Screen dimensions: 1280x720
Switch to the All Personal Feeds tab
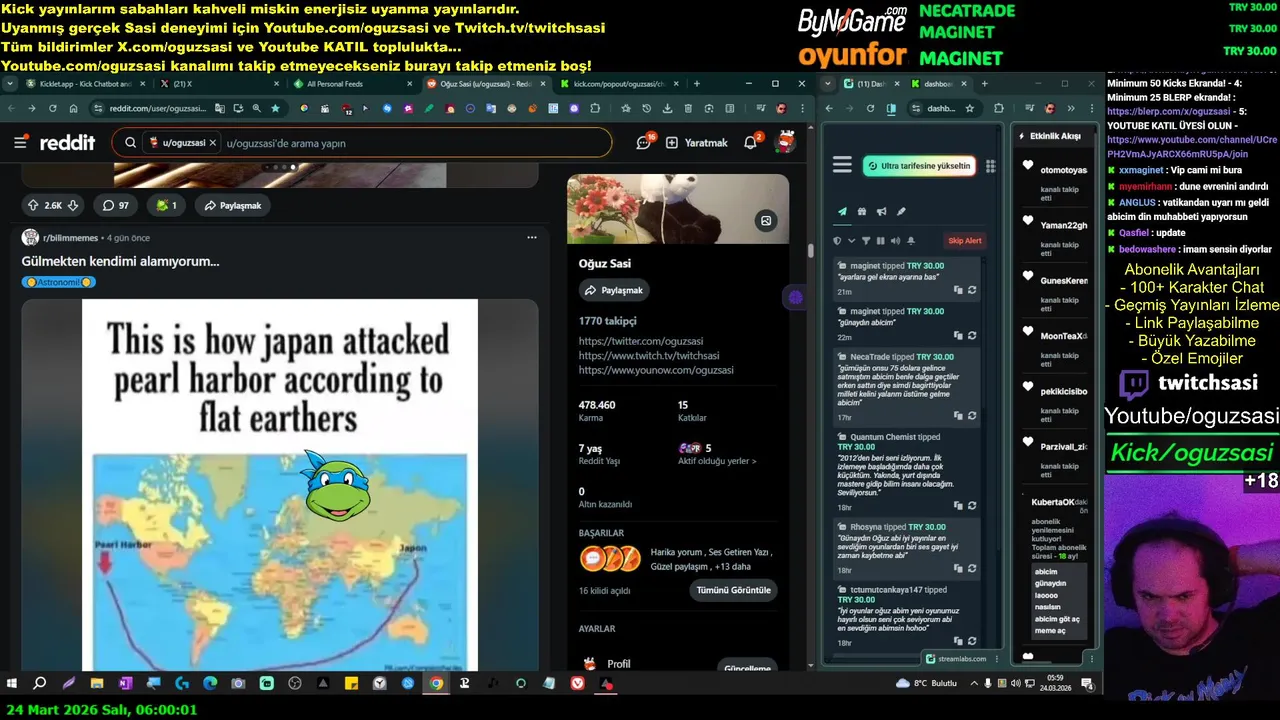352,84
